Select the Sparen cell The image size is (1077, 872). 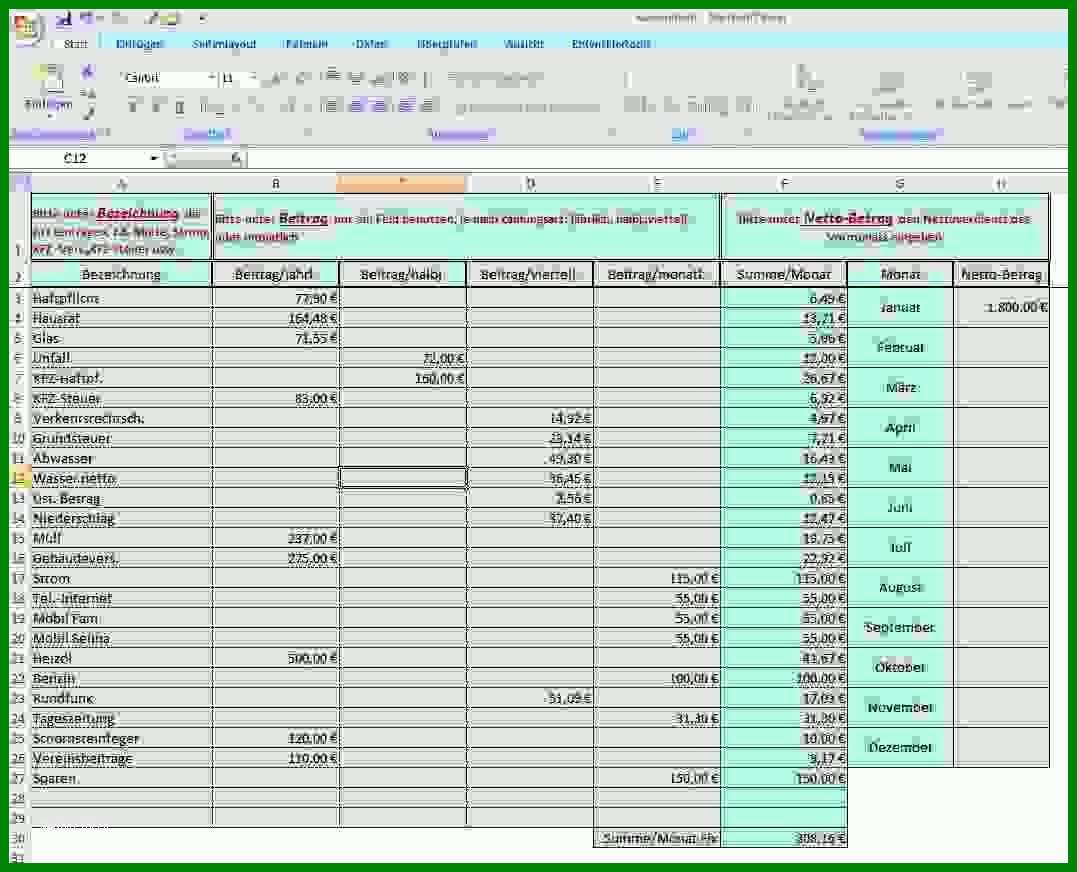pyautogui.click(x=121, y=779)
